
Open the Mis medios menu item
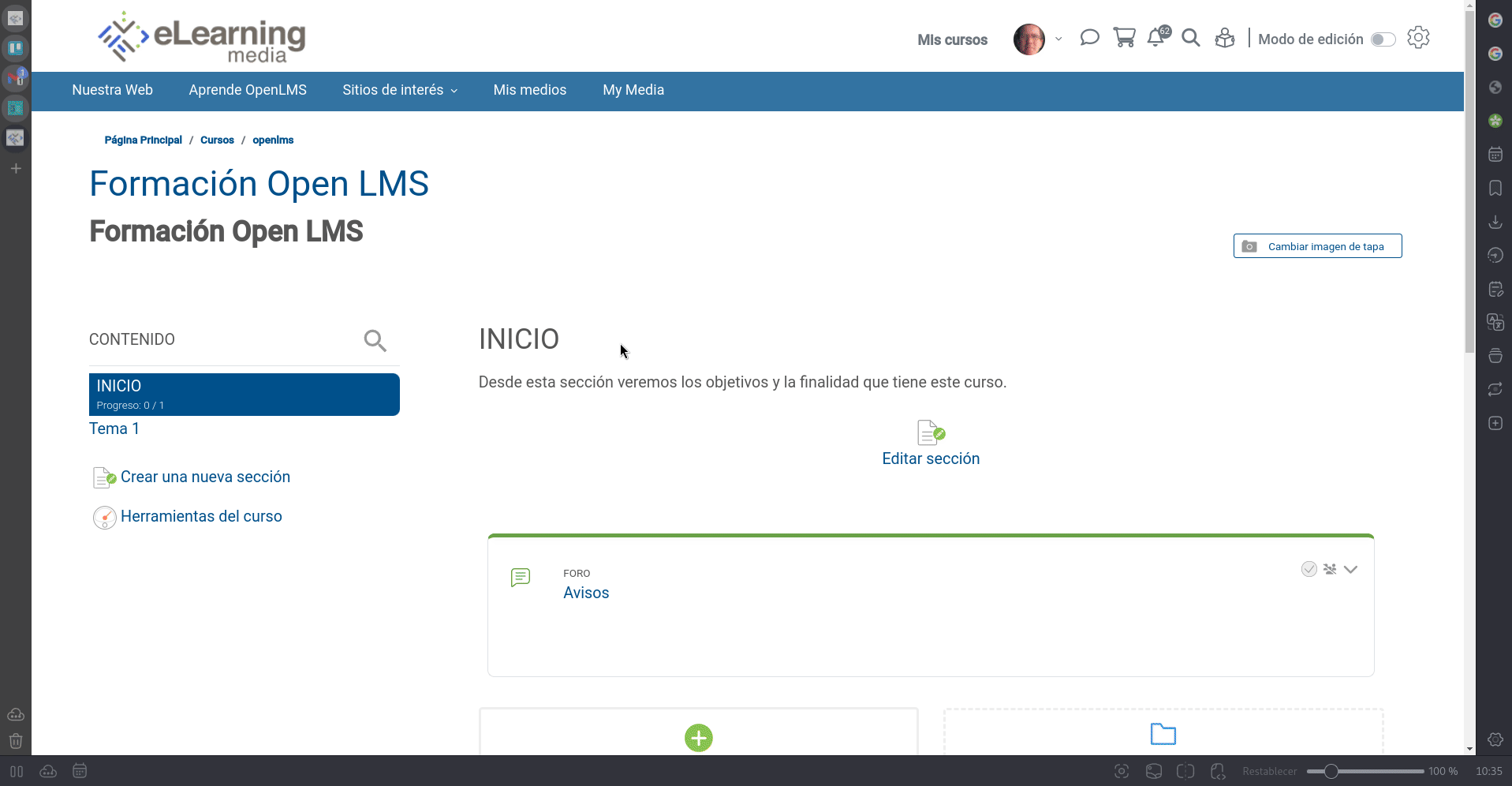[x=530, y=90]
